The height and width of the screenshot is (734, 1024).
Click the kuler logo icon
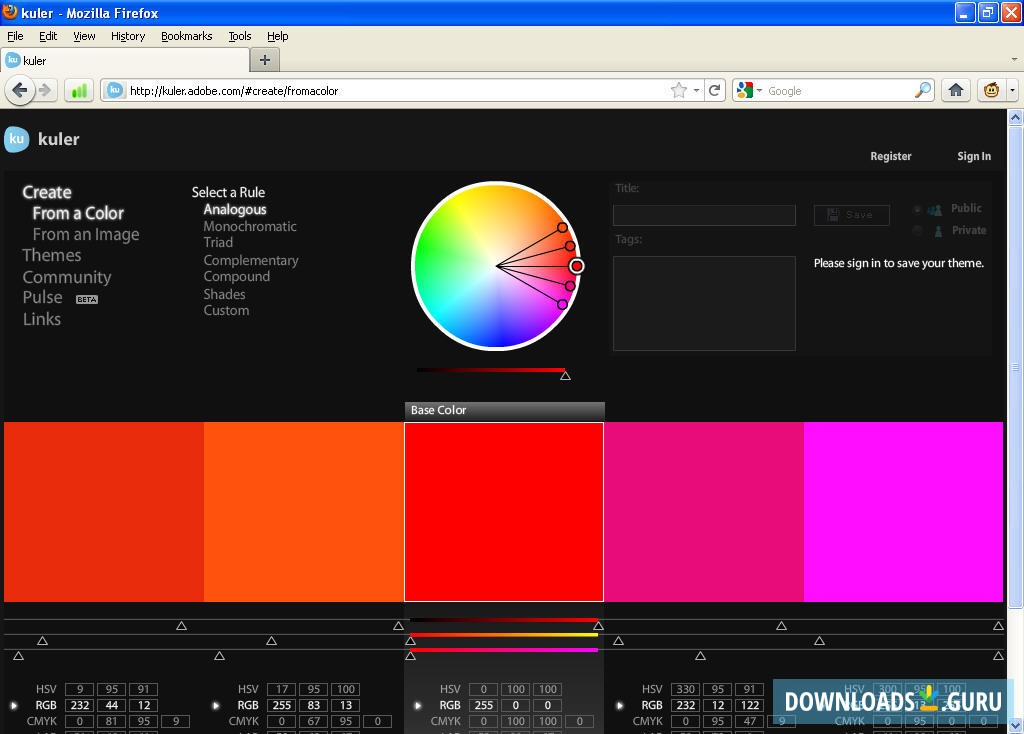(x=16, y=139)
